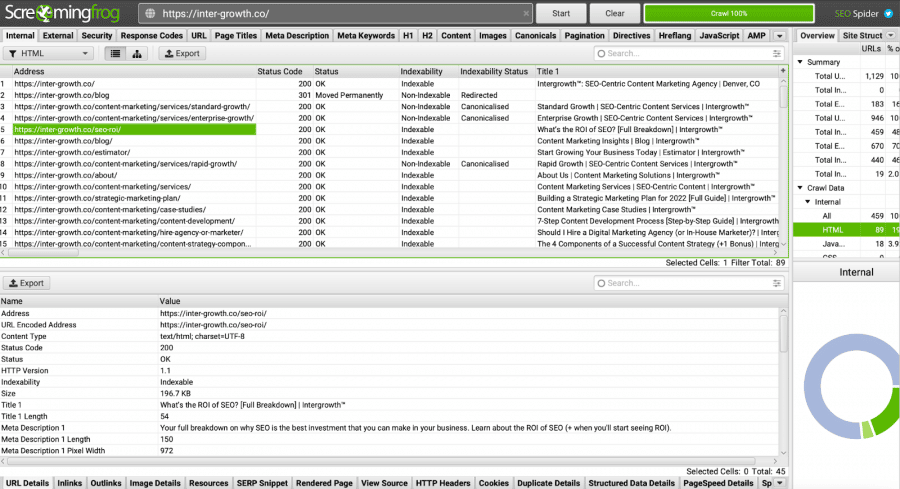Open filter options icon in top search box
The height and width of the screenshot is (489, 900).
(x=777, y=53)
